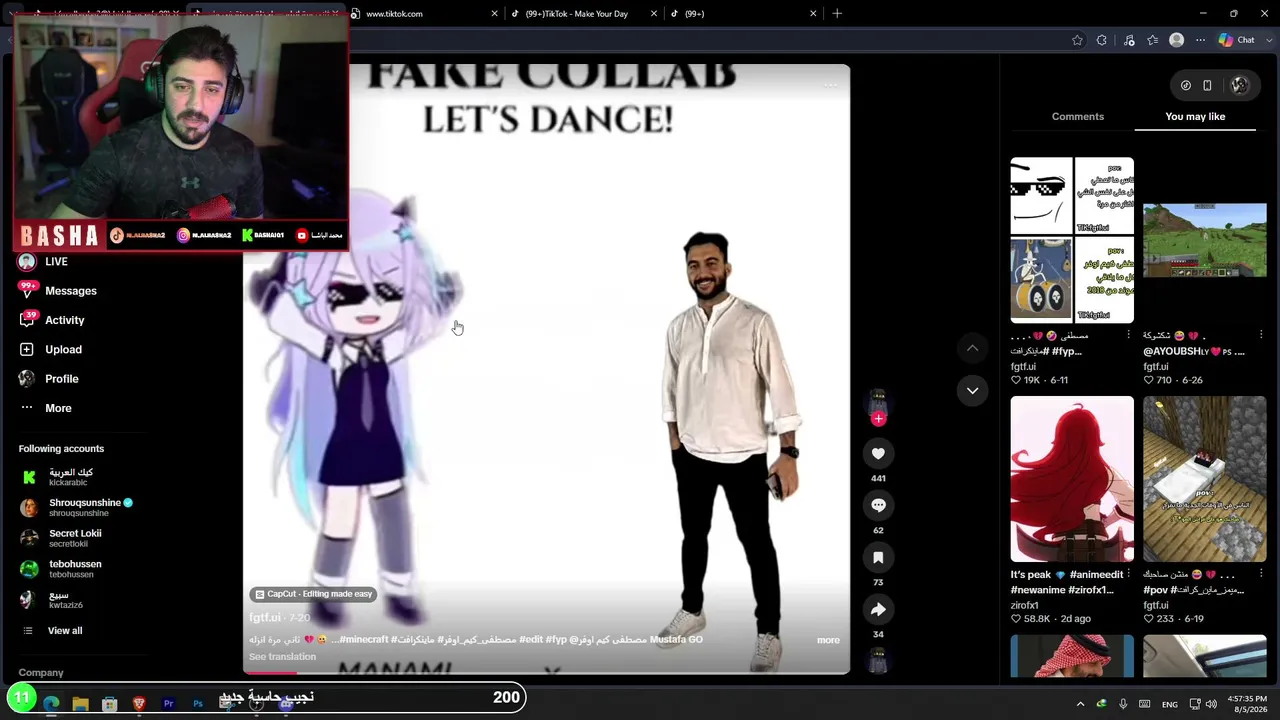Open the browser profile avatar
This screenshot has height=720, width=1280.
pos(1177,40)
